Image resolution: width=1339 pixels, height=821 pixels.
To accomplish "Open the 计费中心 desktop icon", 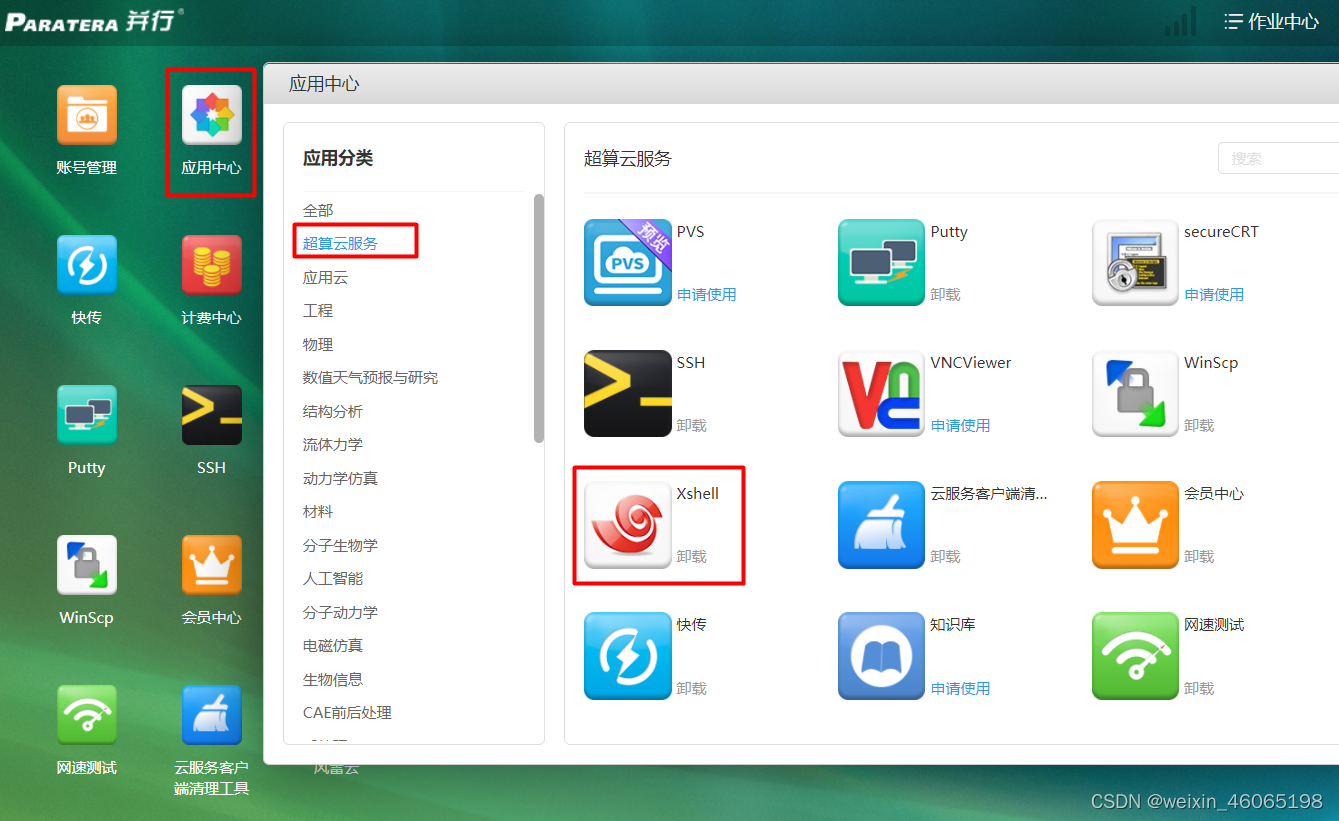I will [x=211, y=265].
